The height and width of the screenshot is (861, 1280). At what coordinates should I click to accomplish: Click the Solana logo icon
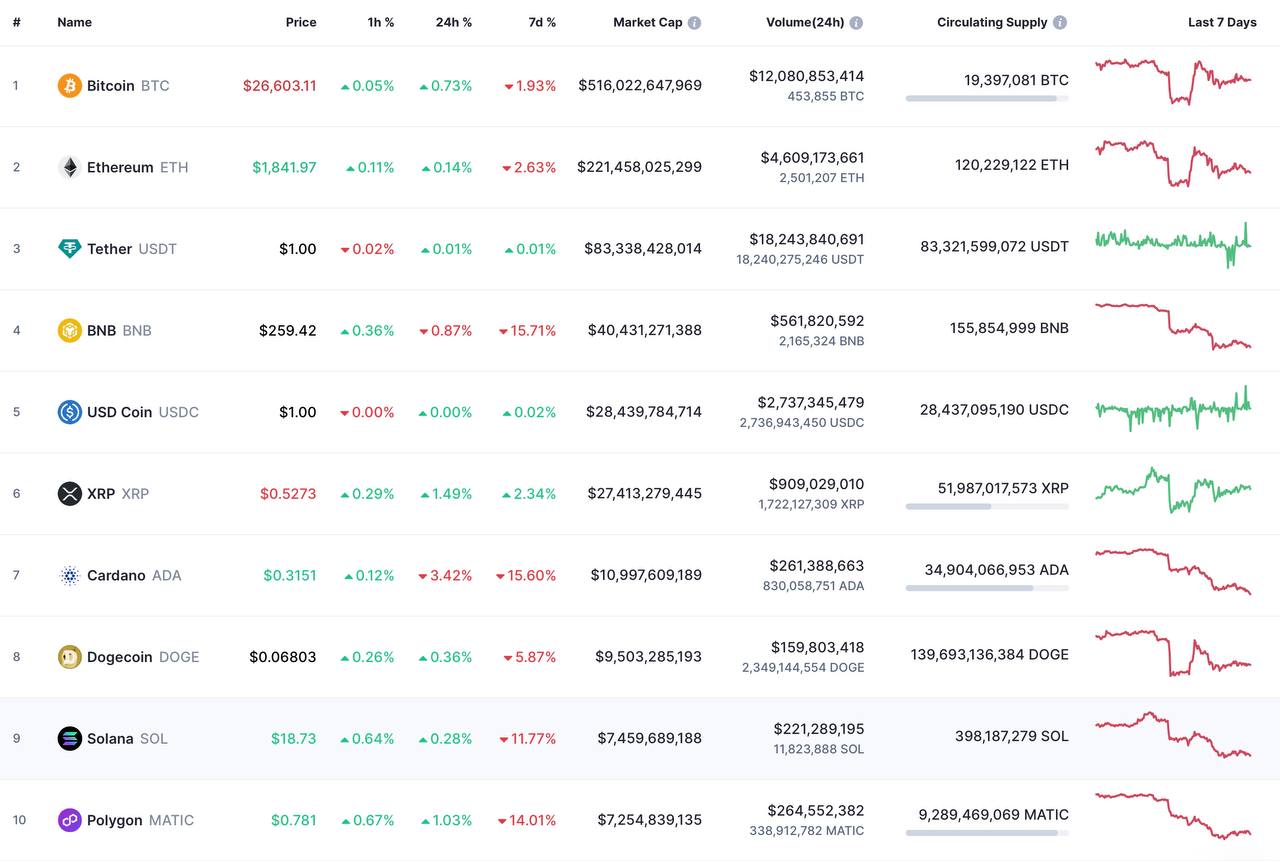[x=69, y=739]
